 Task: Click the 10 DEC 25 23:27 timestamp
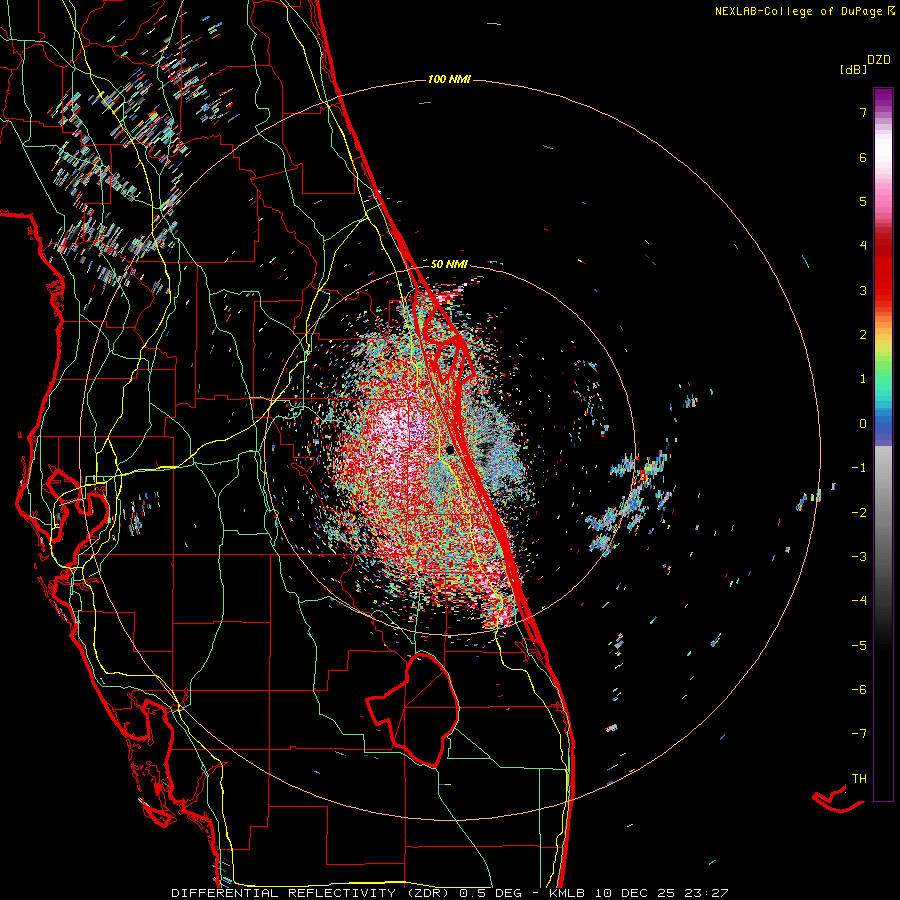pos(661,893)
